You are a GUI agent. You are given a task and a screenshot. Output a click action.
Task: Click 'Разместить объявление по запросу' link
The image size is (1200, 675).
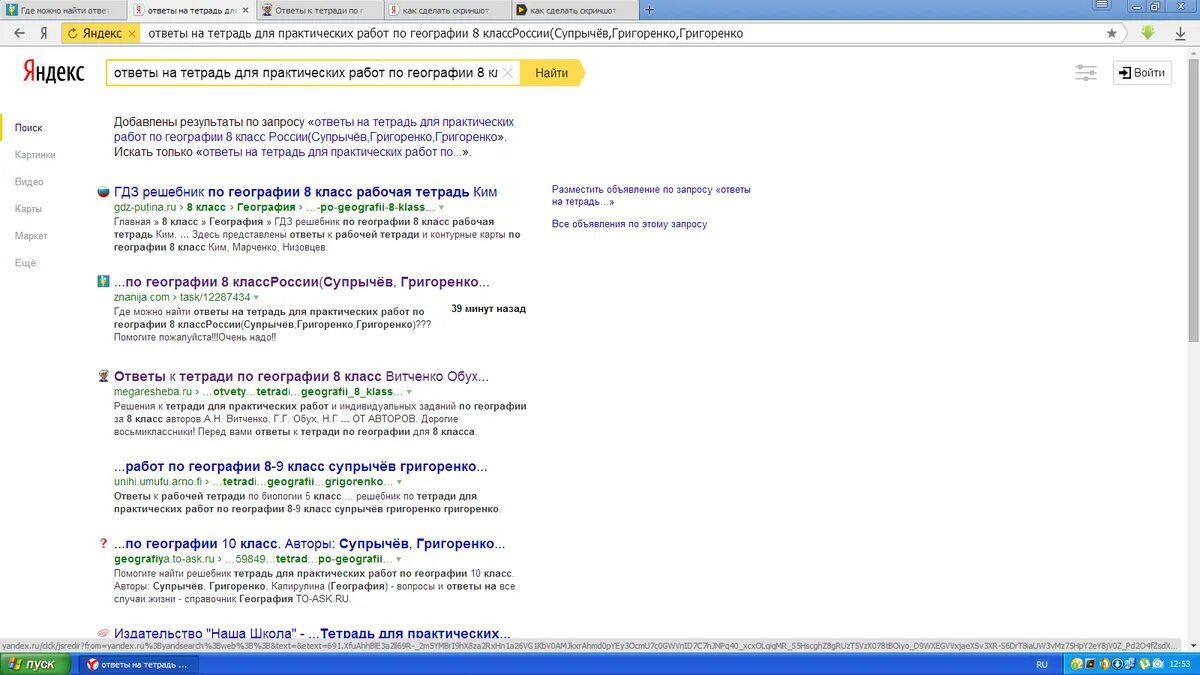(x=651, y=195)
